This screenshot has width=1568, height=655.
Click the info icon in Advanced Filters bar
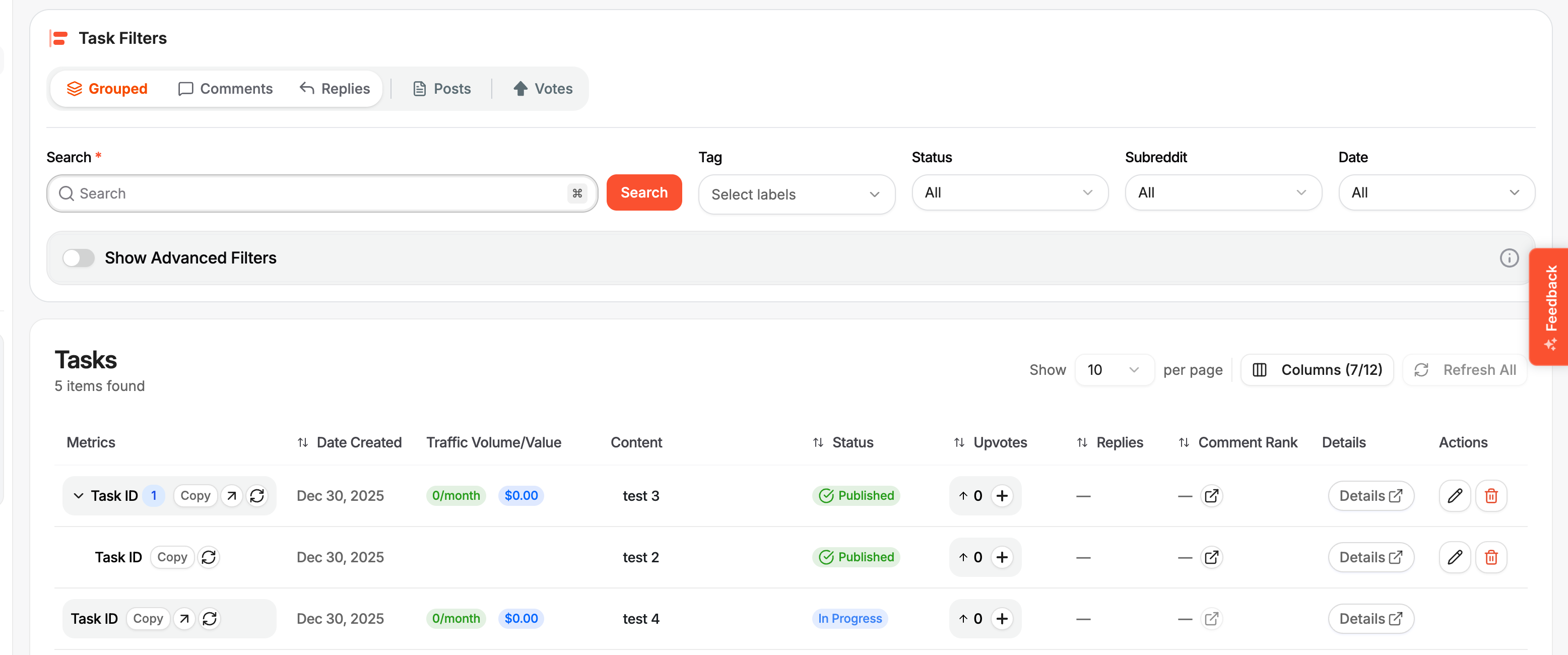[1509, 257]
